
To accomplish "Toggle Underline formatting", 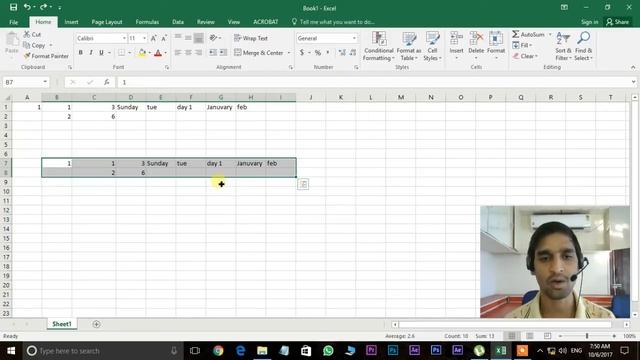I will click(x=101, y=53).
